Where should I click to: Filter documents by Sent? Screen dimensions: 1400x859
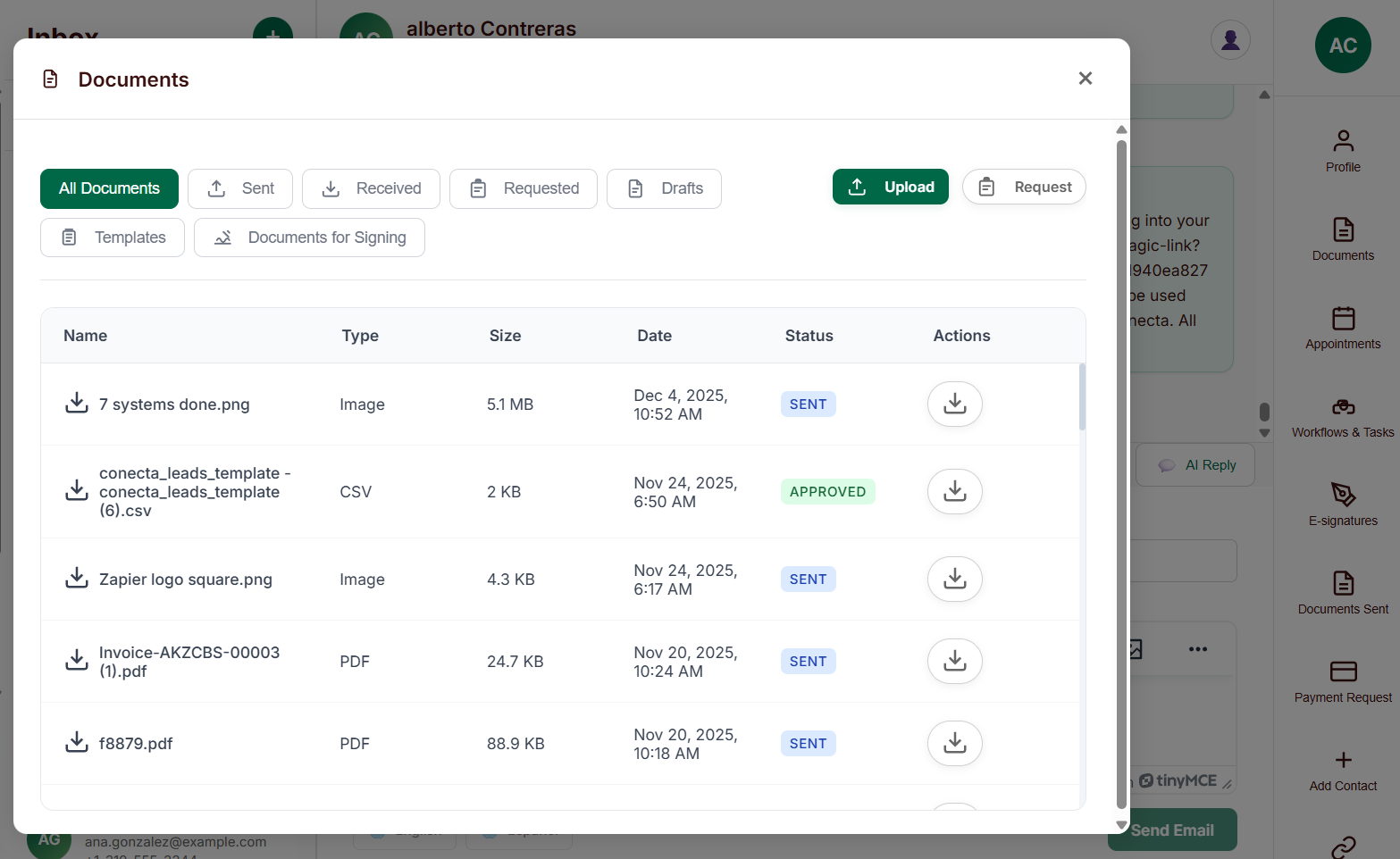(x=239, y=188)
